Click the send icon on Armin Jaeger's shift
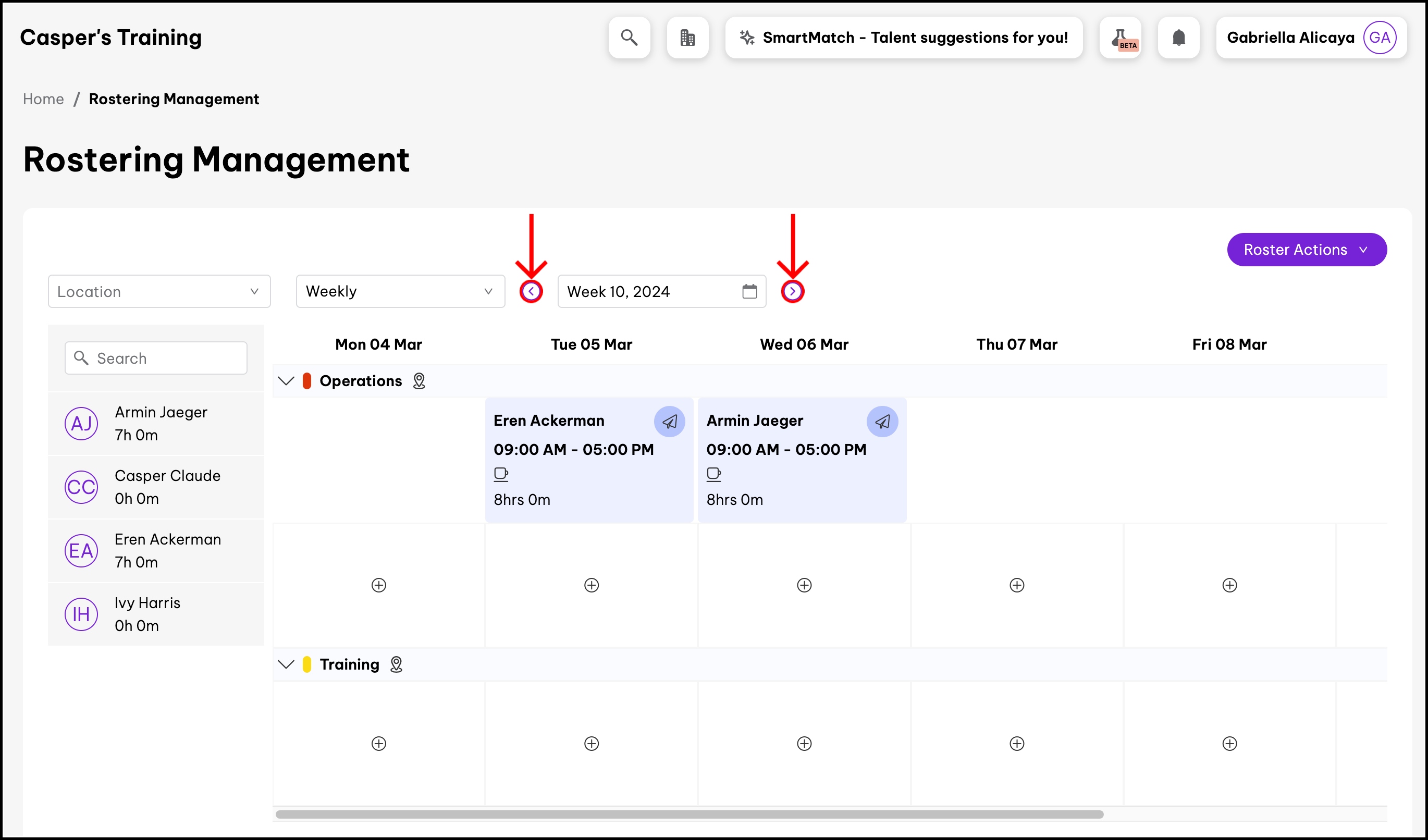The width and height of the screenshot is (1428, 840). 882,422
